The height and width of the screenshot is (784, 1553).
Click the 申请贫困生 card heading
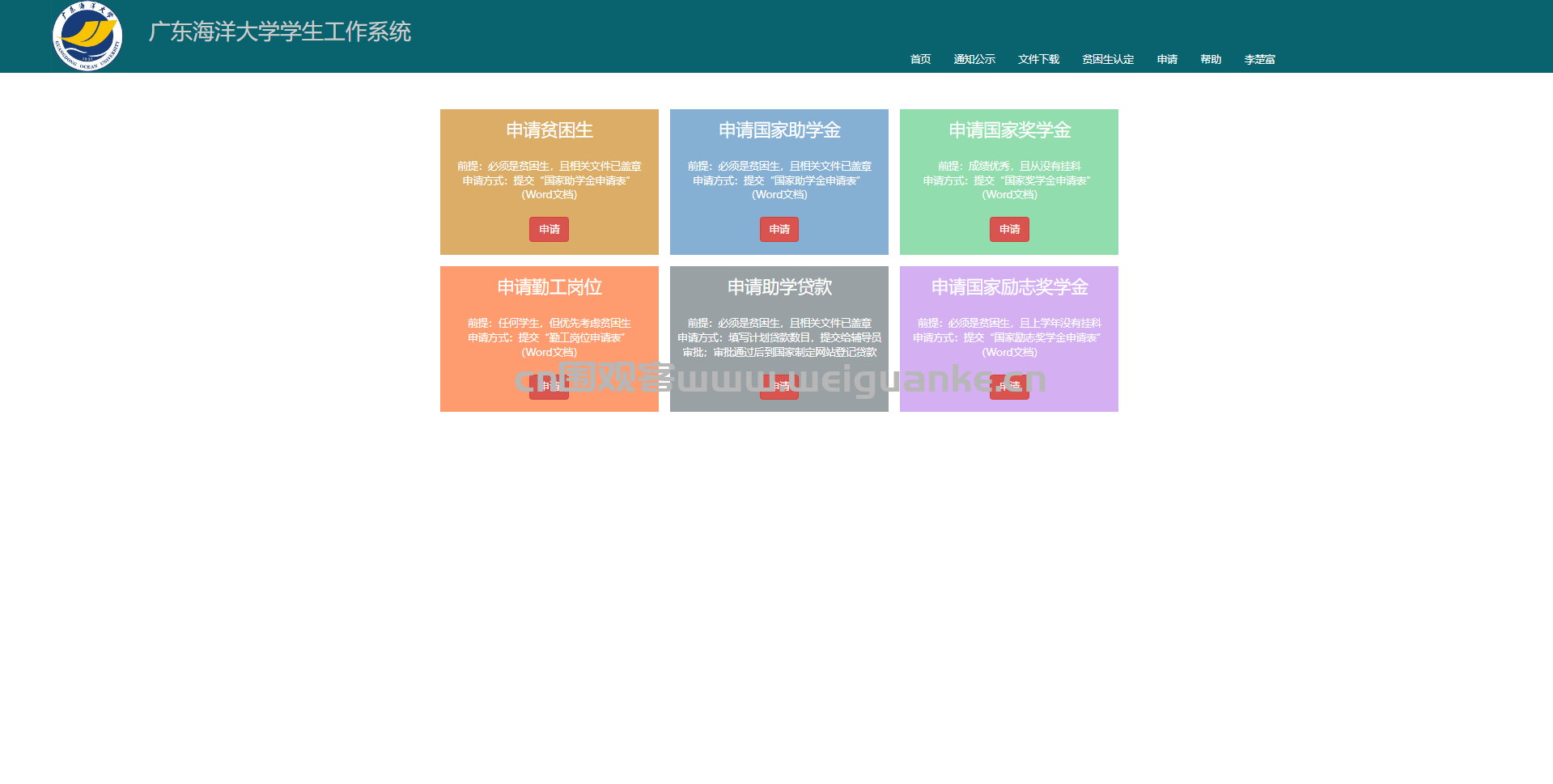coord(549,130)
